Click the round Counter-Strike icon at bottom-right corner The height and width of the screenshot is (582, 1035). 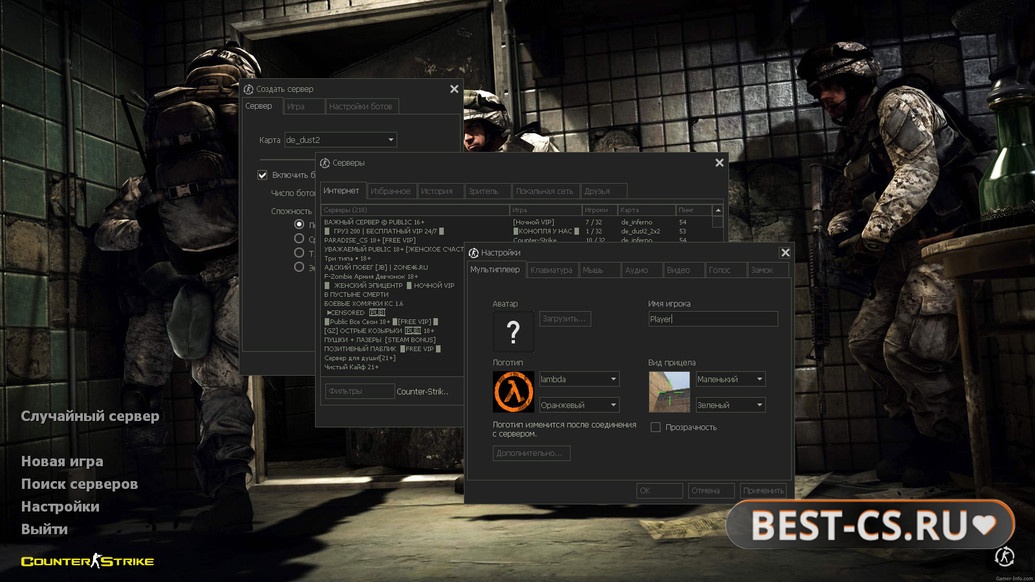coord(1005,556)
